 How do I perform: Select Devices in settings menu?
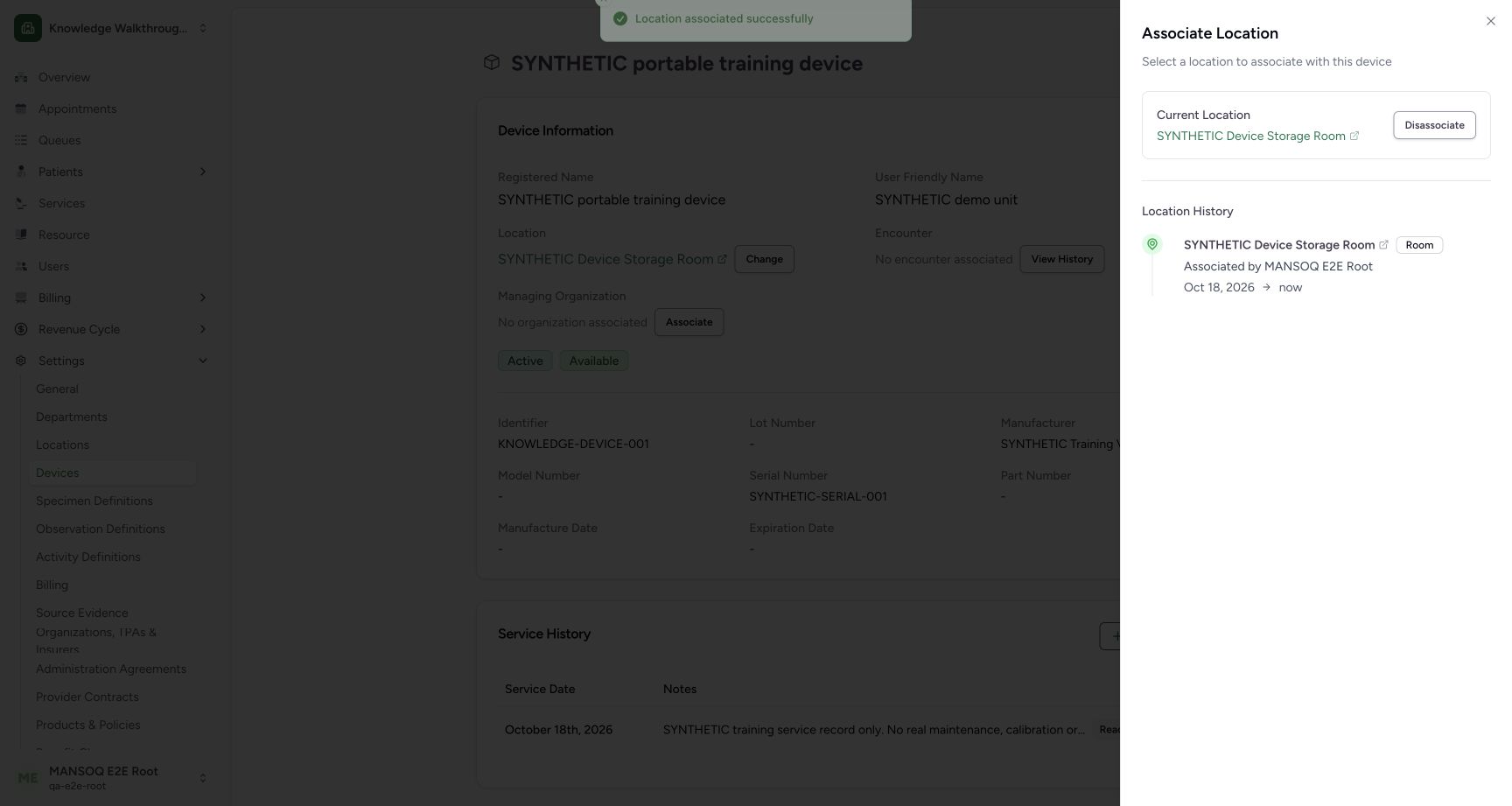point(114,473)
